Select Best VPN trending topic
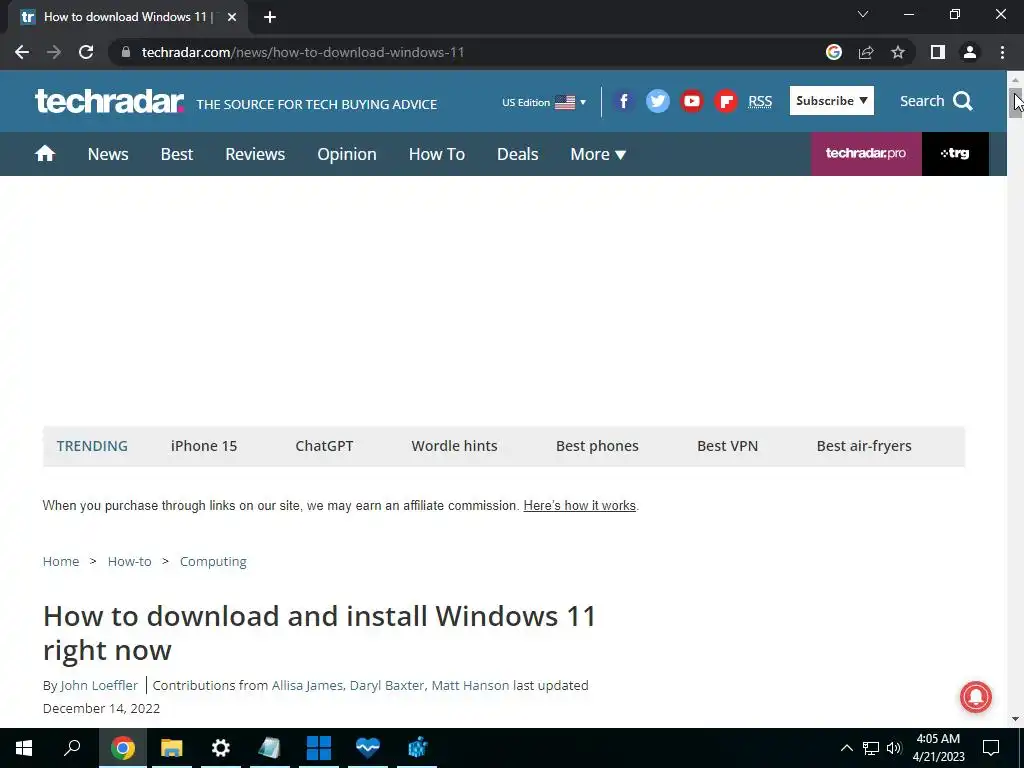Viewport: 1024px width, 768px height. (x=728, y=446)
